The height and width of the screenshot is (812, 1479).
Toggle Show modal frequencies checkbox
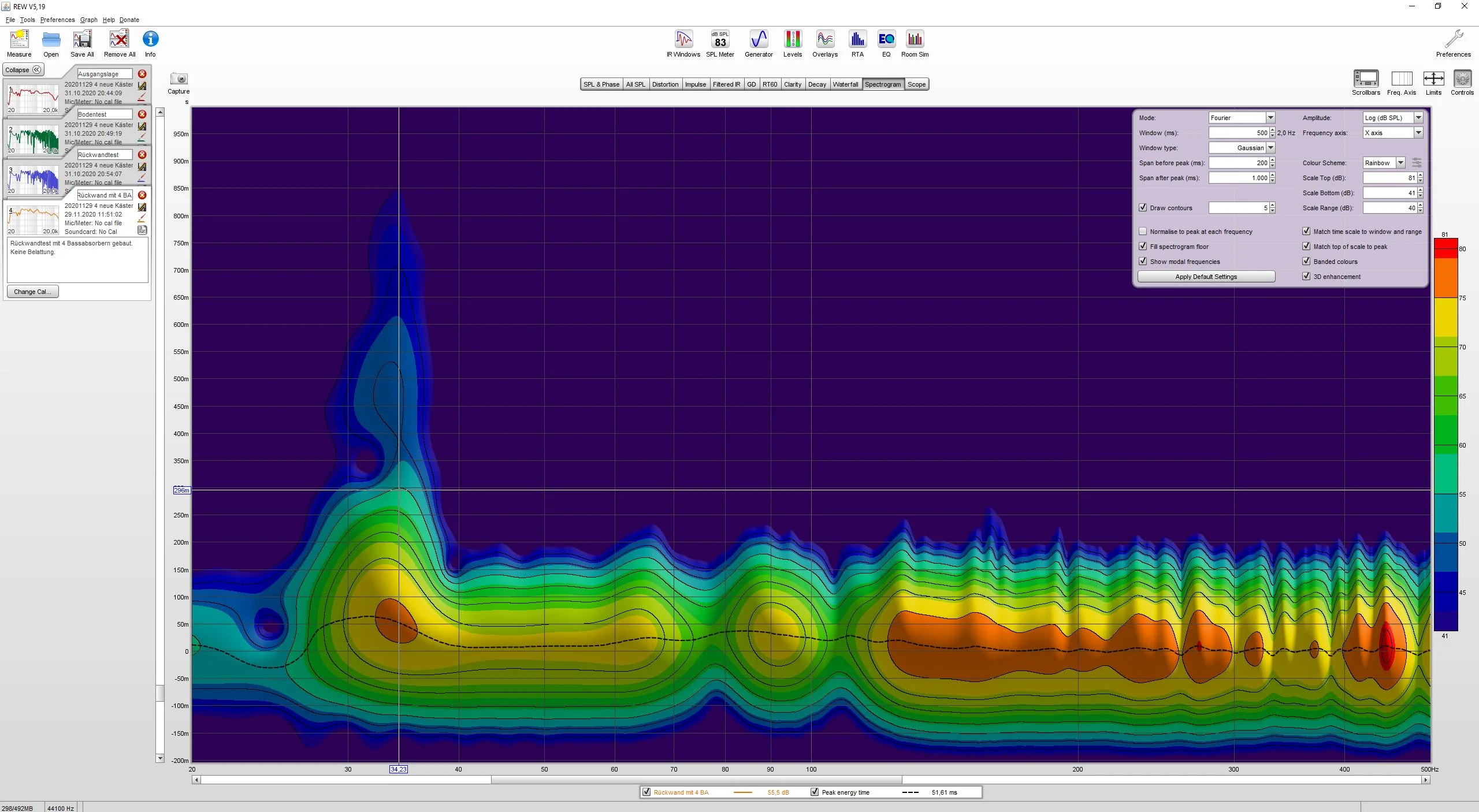(1143, 262)
